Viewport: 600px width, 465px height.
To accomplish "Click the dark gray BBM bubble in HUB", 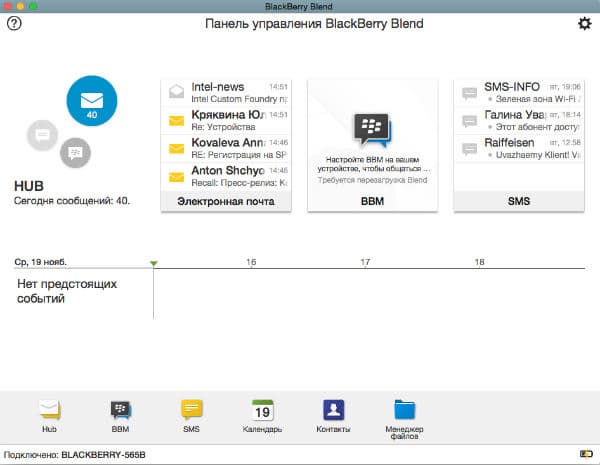I will 75,153.
